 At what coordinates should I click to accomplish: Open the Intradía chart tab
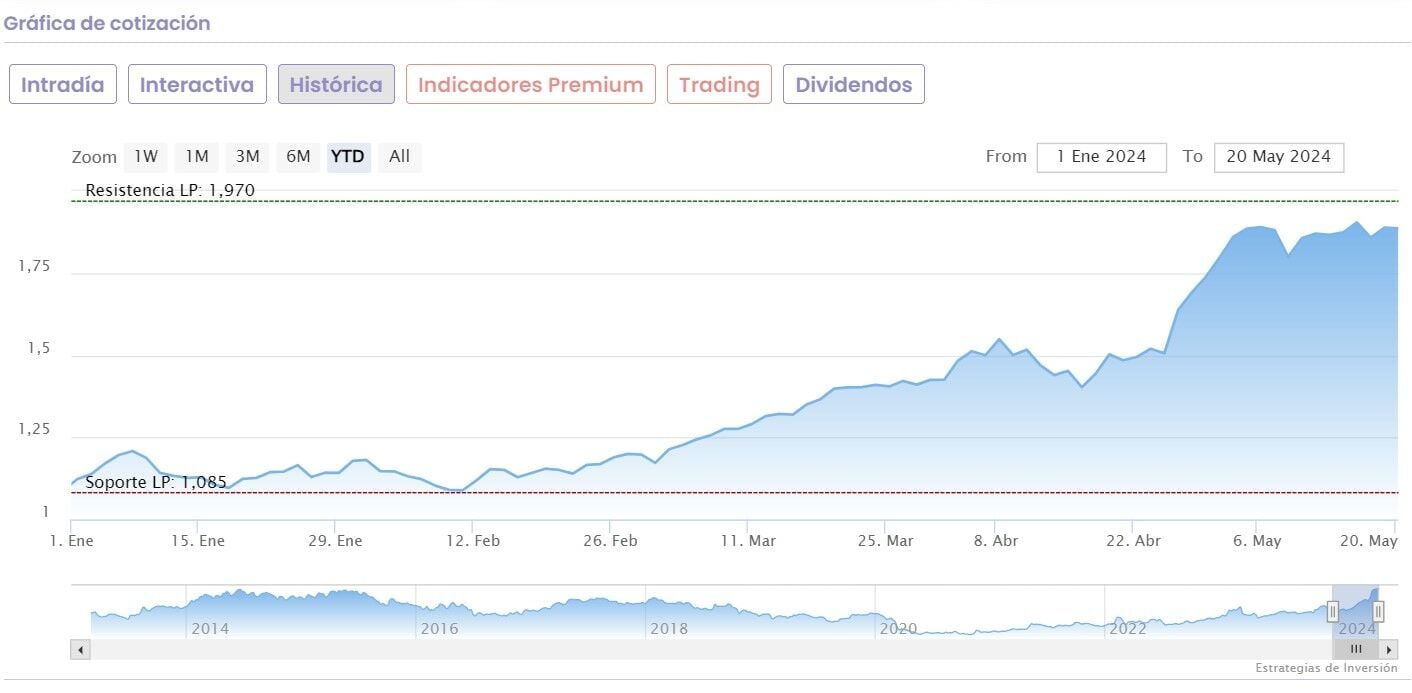click(63, 85)
